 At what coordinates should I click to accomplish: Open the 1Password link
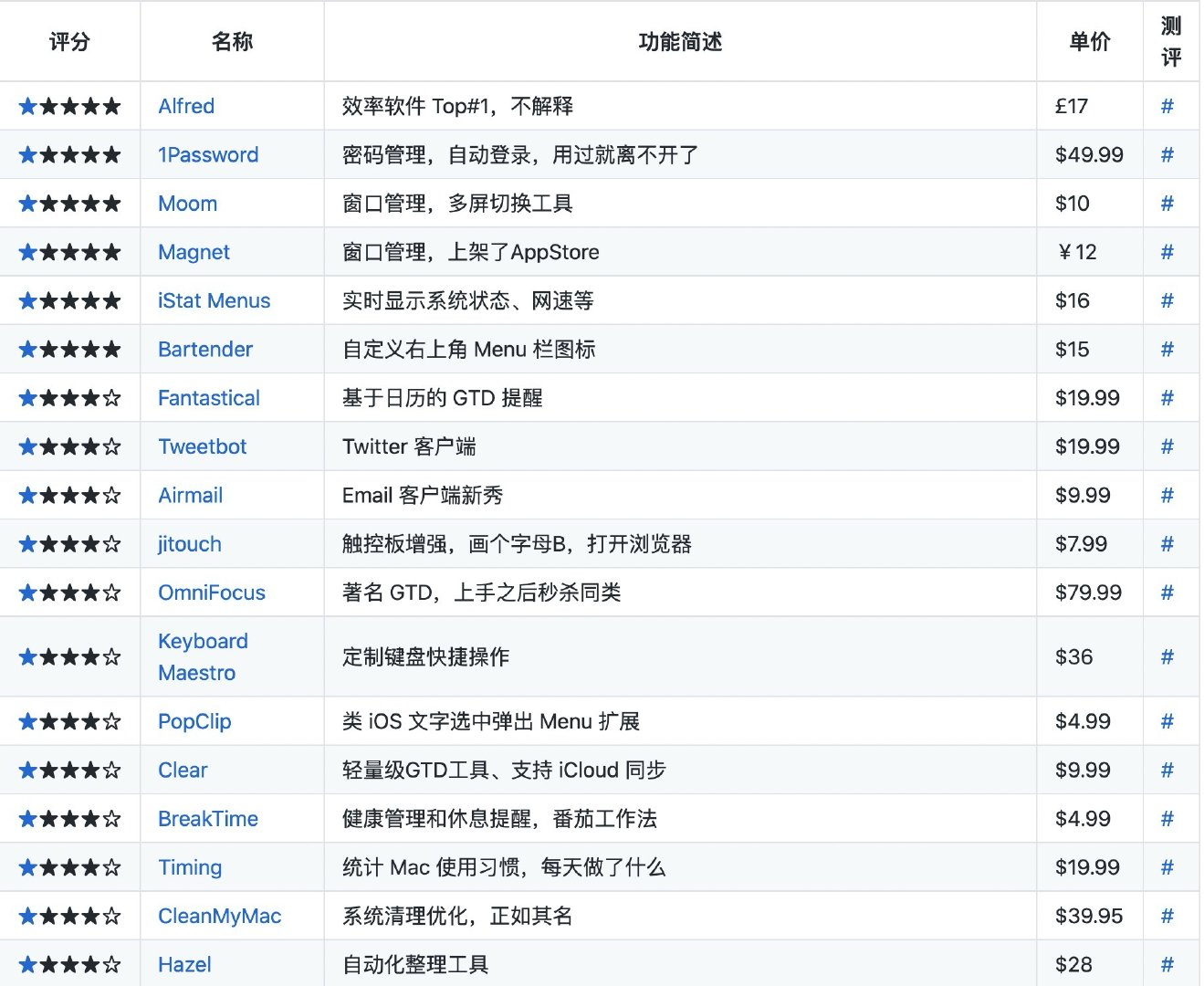[x=208, y=154]
